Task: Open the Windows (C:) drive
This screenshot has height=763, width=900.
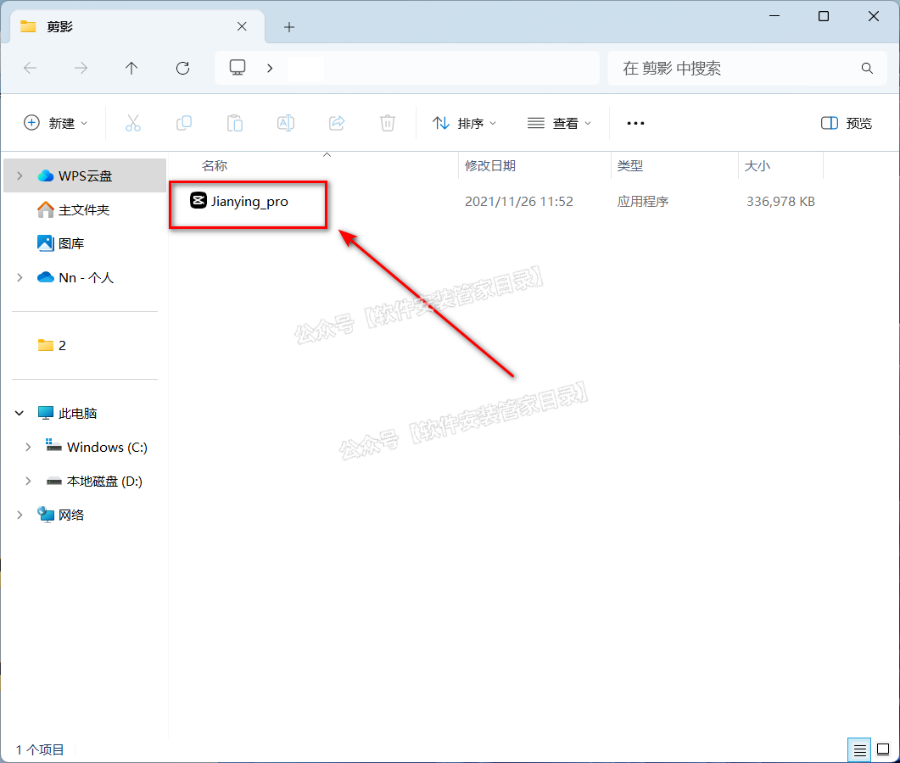Action: tap(96, 447)
